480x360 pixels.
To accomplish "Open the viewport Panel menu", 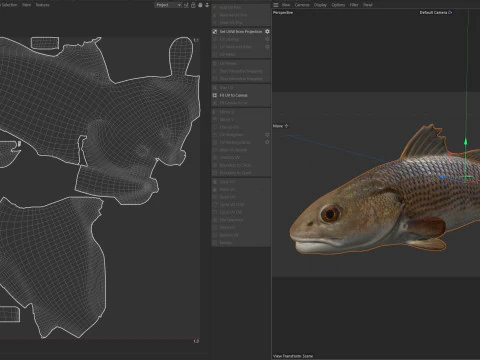I will [x=368, y=5].
